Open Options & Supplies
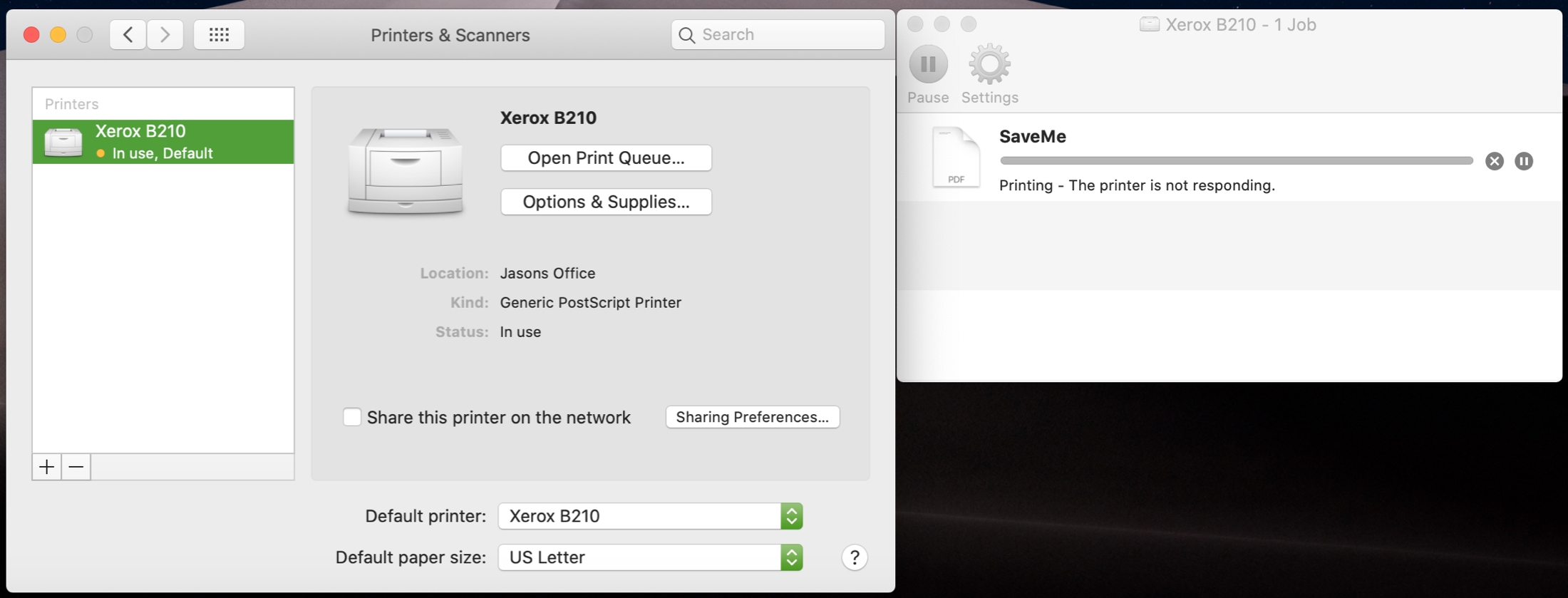The image size is (1568, 598). click(x=606, y=202)
